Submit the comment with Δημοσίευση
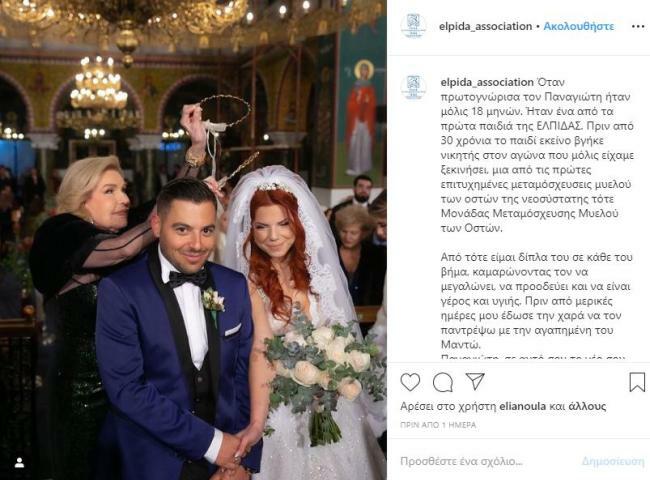 [x=613, y=461]
